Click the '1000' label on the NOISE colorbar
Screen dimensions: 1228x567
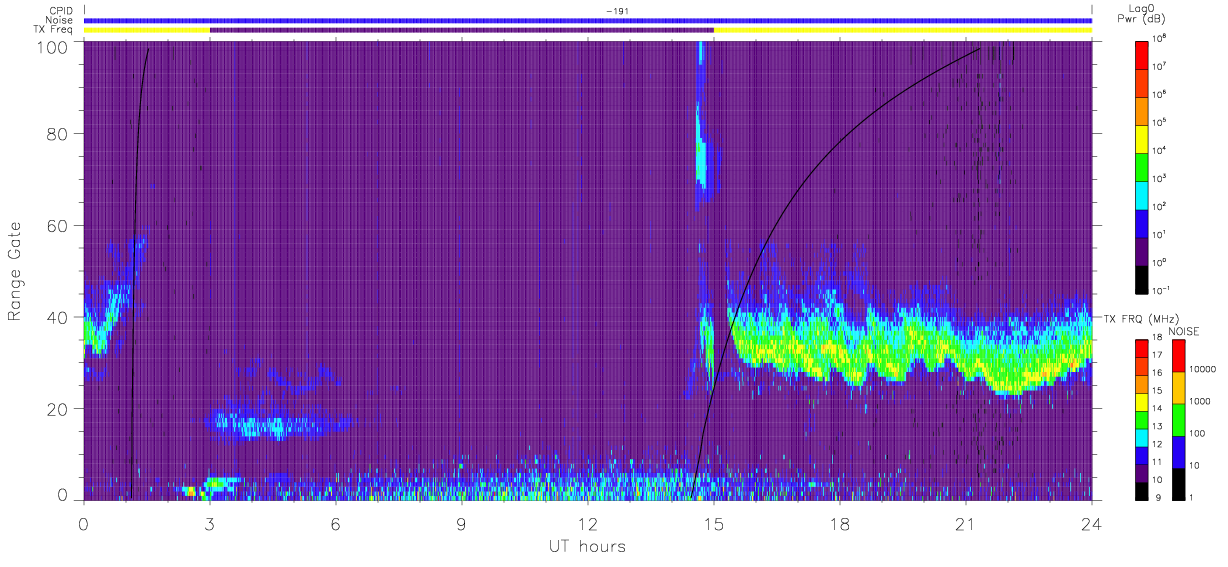[x=1202, y=401]
